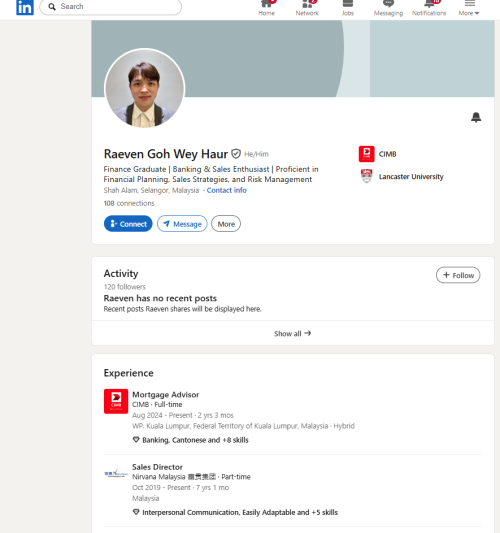
Task: Click the 'Shah Alam, Selangor, Malaysia' location text
Action: click(151, 190)
